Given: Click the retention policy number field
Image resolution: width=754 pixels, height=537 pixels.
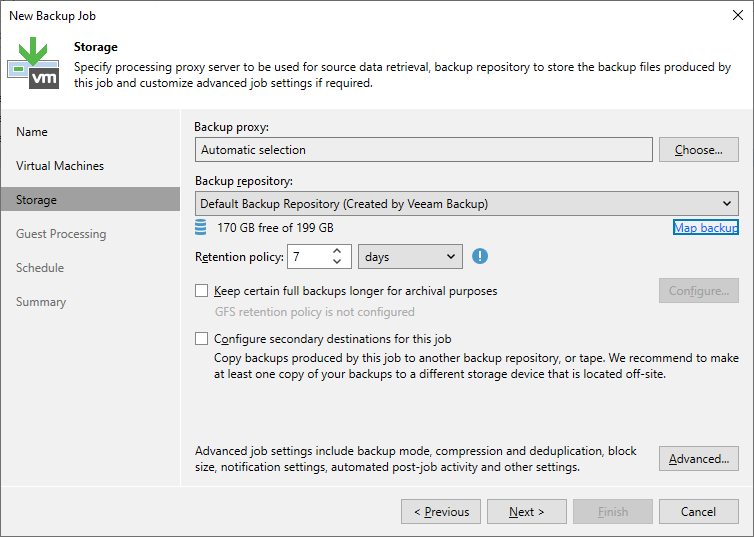Looking at the screenshot, I should click(309, 257).
